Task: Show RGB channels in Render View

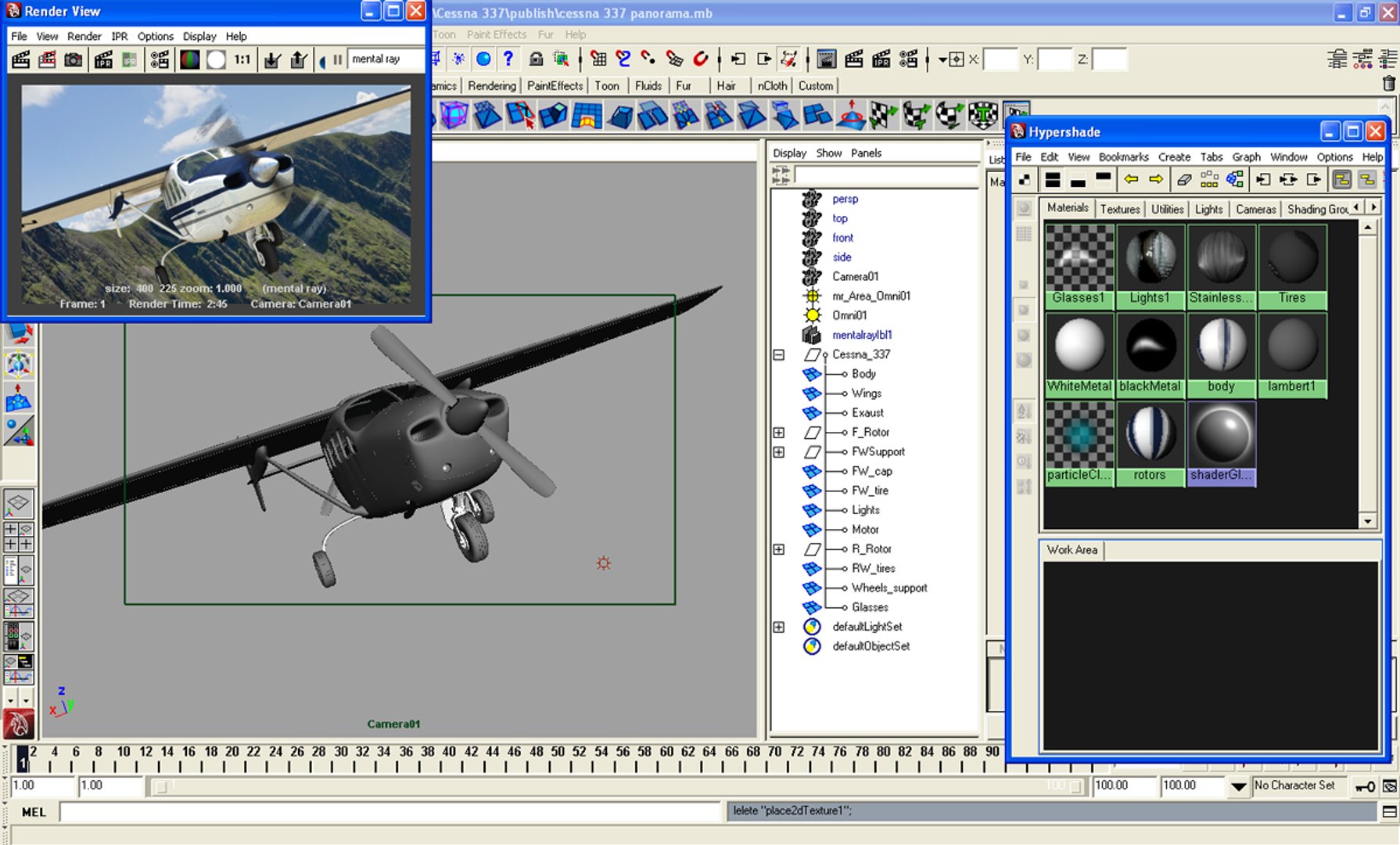Action: click(x=189, y=59)
